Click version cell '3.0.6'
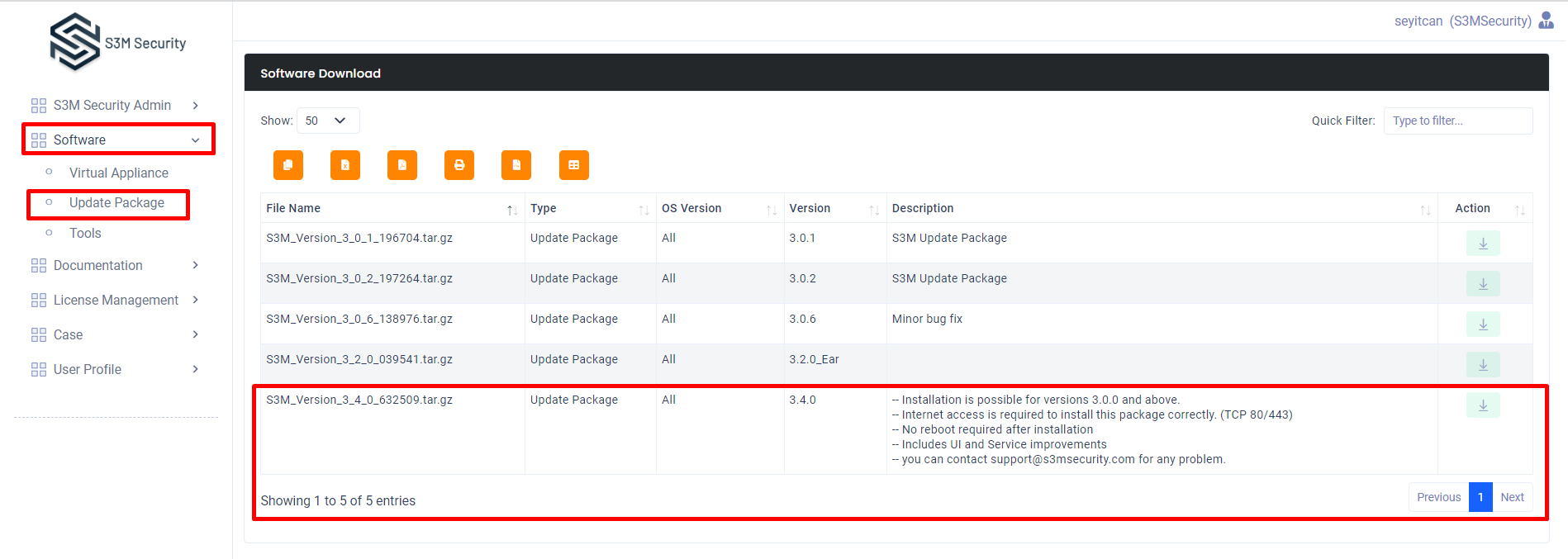 802,319
